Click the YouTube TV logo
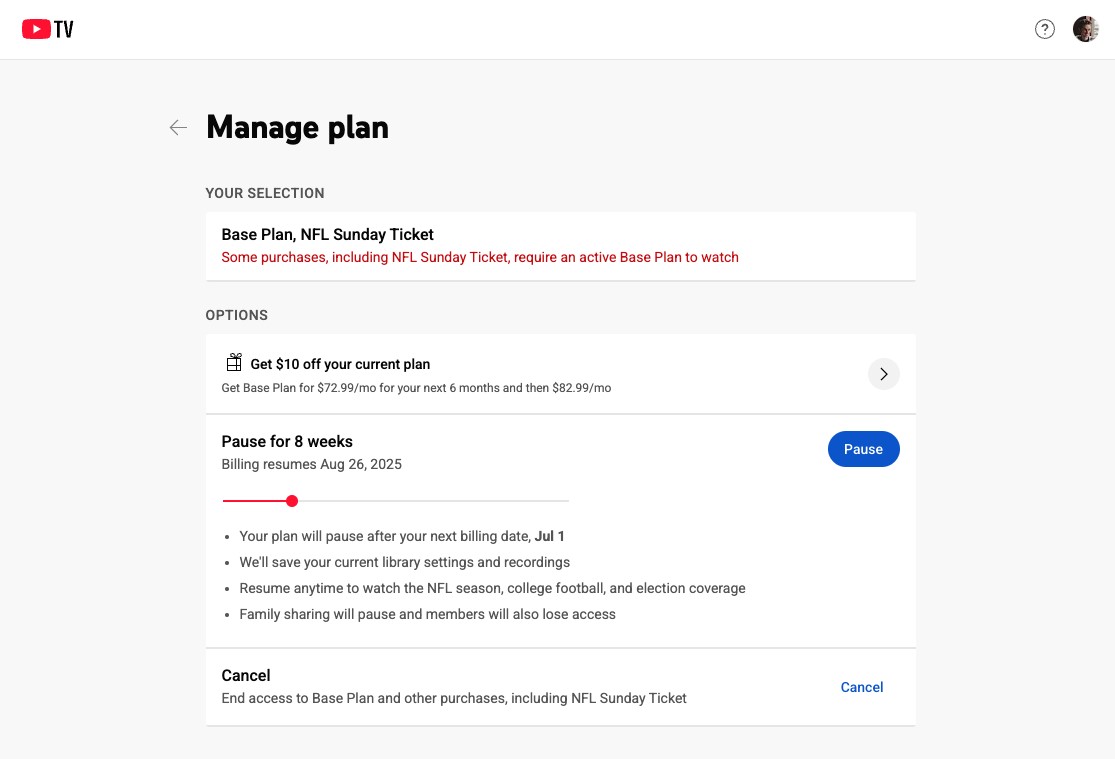The width and height of the screenshot is (1115, 759). point(48,29)
